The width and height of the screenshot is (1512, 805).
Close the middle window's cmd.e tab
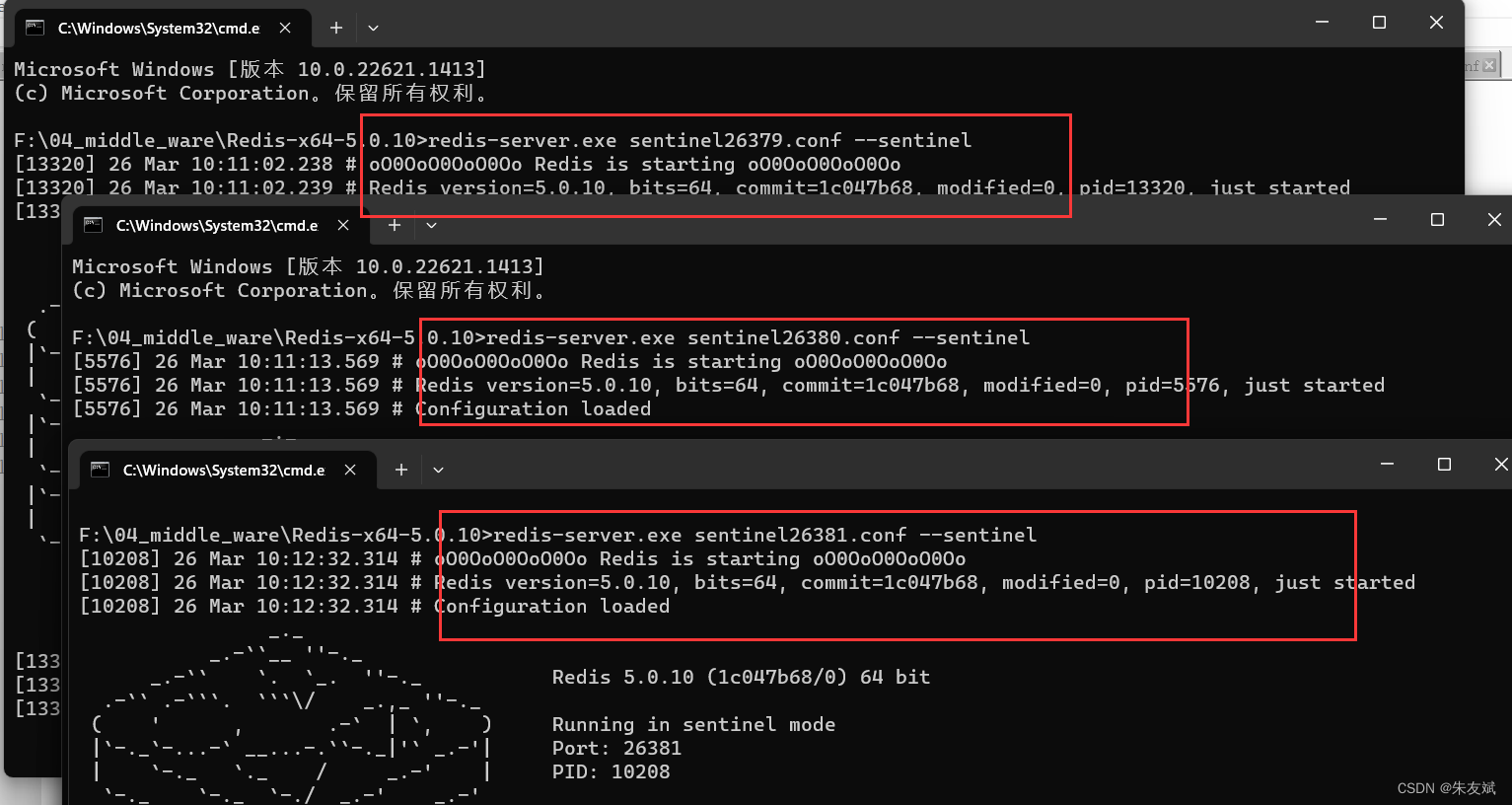tap(342, 225)
